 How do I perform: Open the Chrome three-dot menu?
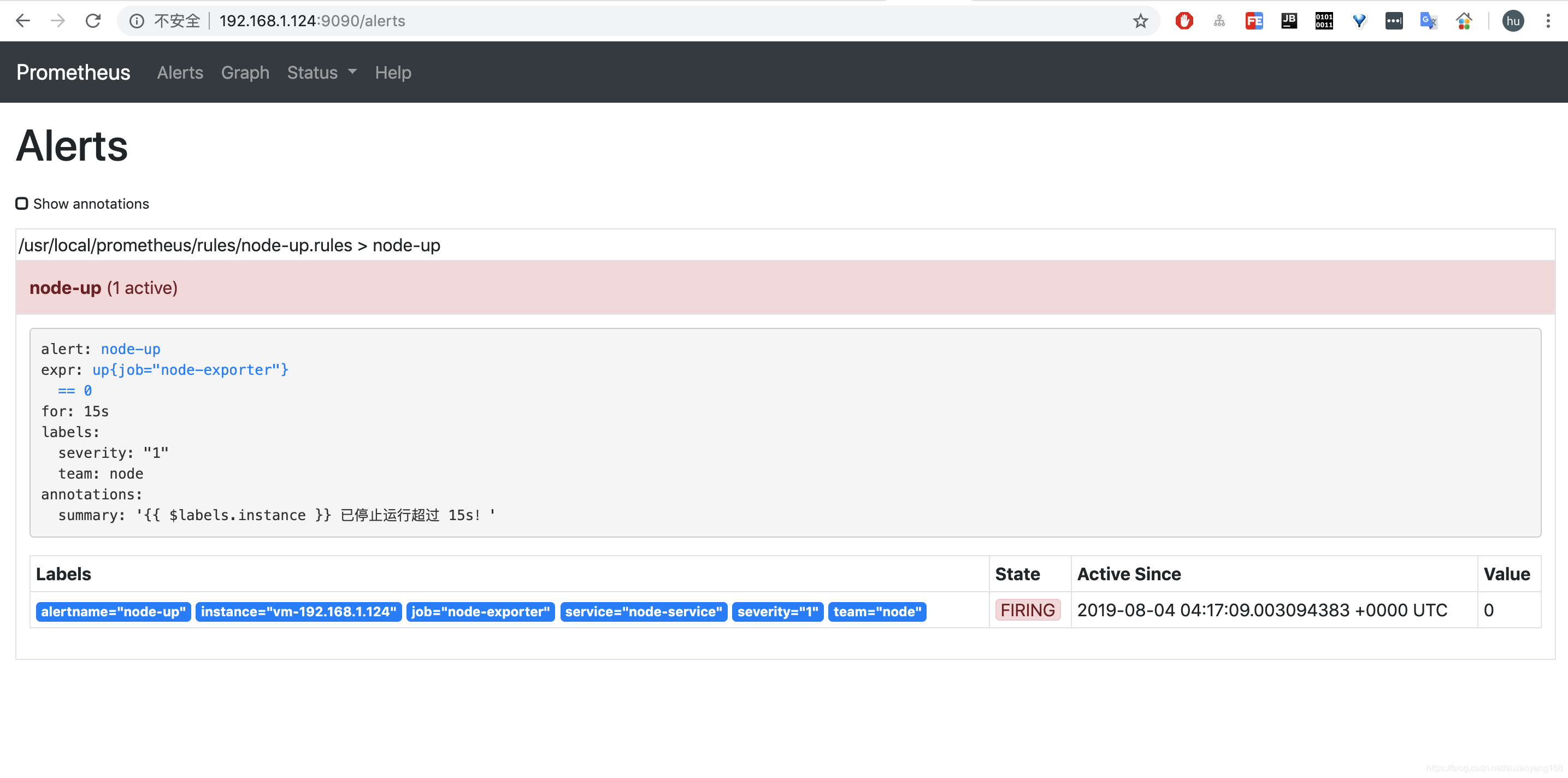point(1548,21)
